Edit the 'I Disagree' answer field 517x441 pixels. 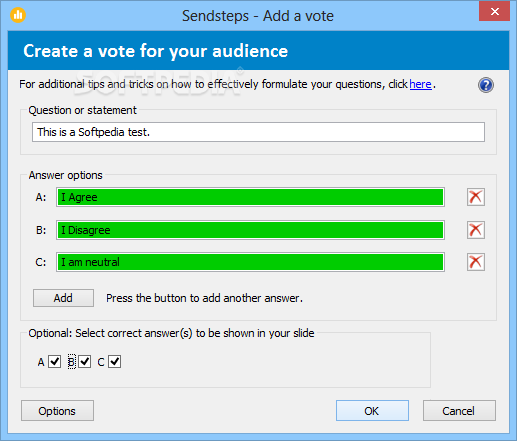250,230
